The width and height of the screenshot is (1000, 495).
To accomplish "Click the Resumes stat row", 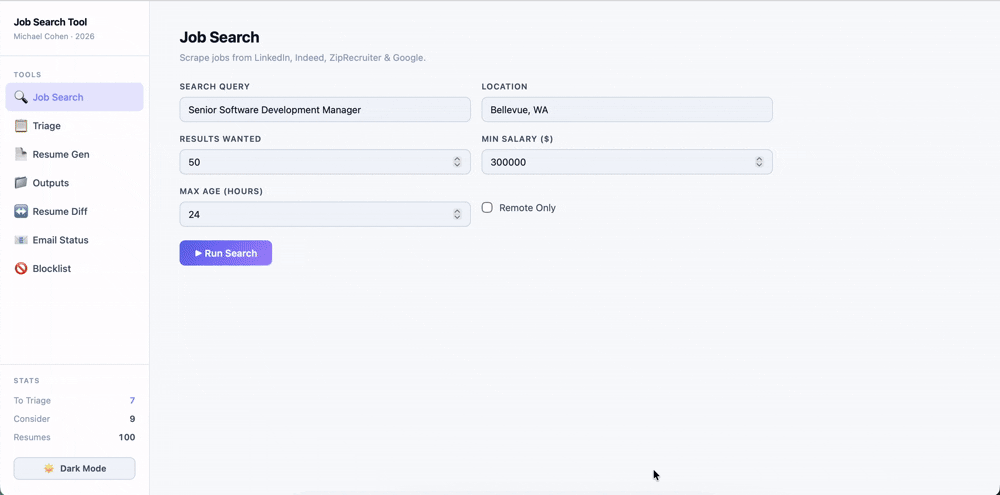I will click(x=75, y=438).
